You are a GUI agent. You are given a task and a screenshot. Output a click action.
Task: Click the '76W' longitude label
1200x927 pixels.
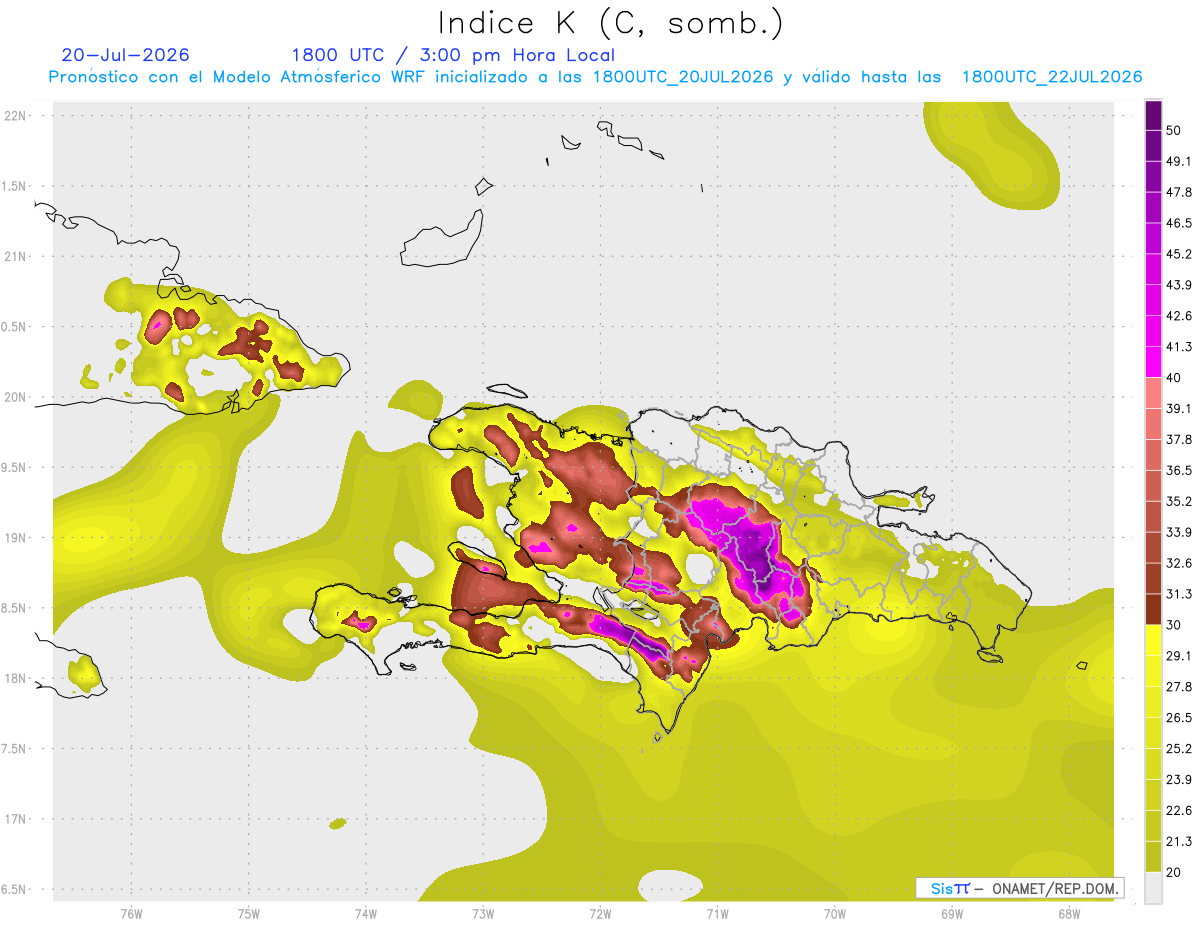coord(131,913)
